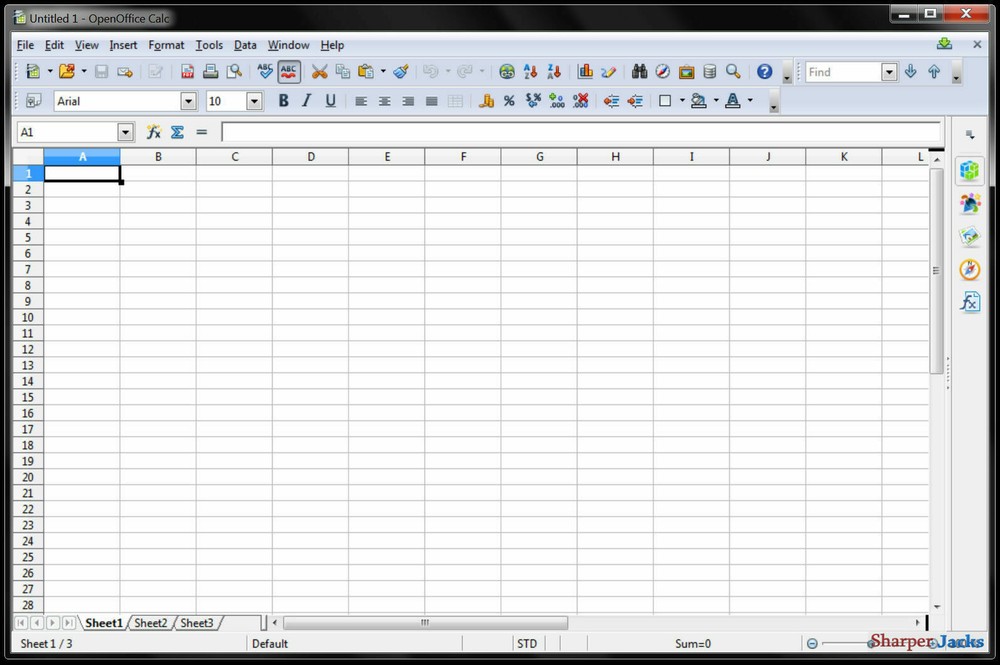Click Find Next arrow beside search box

909,71
